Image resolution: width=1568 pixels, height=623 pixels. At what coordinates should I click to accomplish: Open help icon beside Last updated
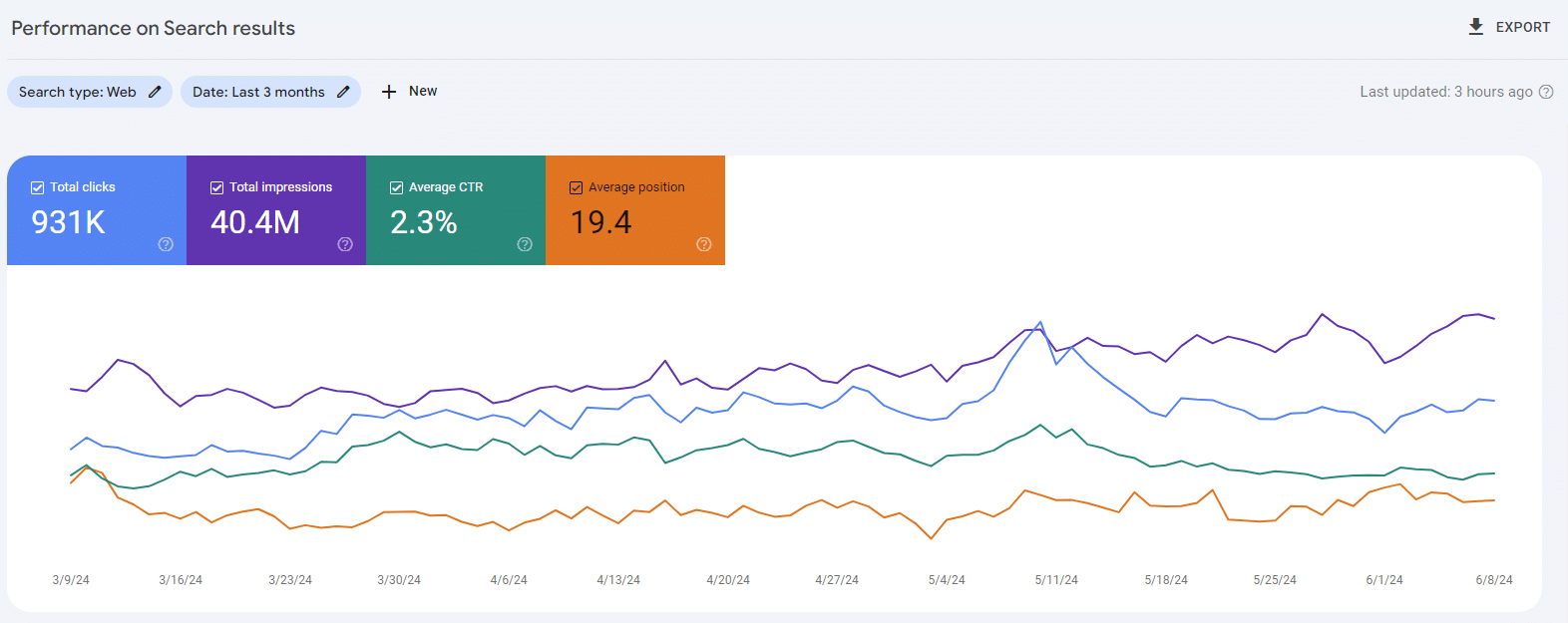[1546, 92]
